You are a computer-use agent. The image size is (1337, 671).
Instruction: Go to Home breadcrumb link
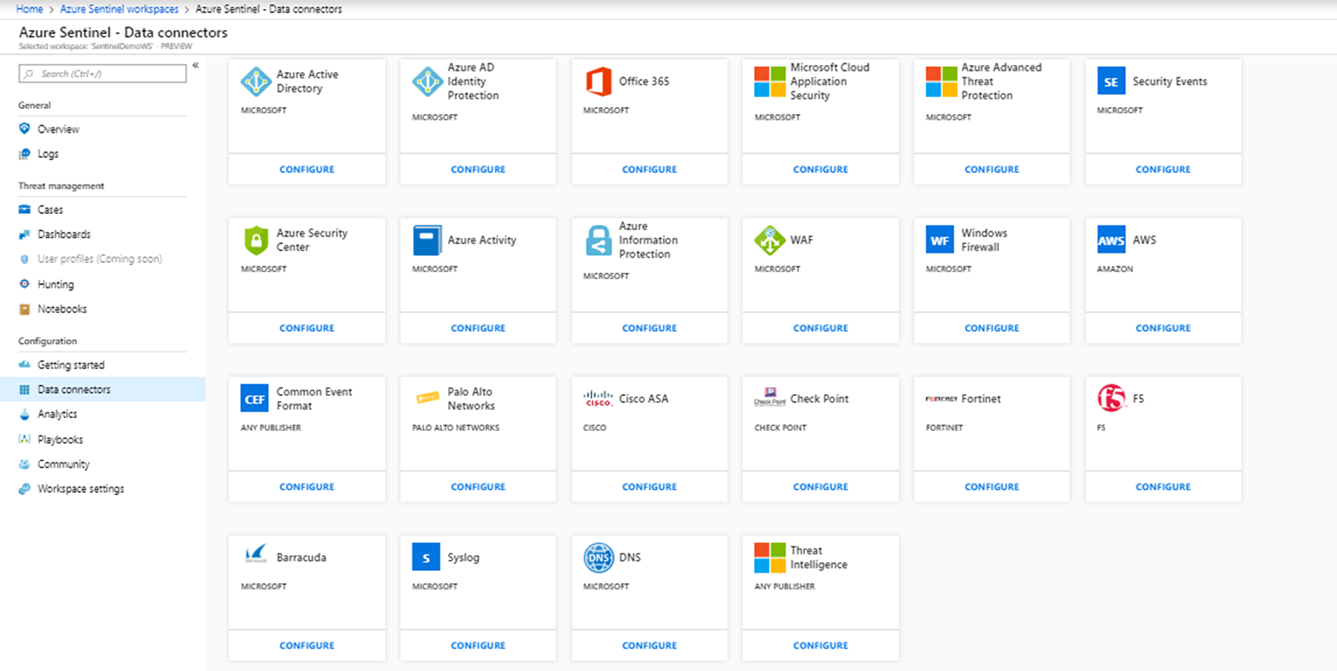point(30,9)
